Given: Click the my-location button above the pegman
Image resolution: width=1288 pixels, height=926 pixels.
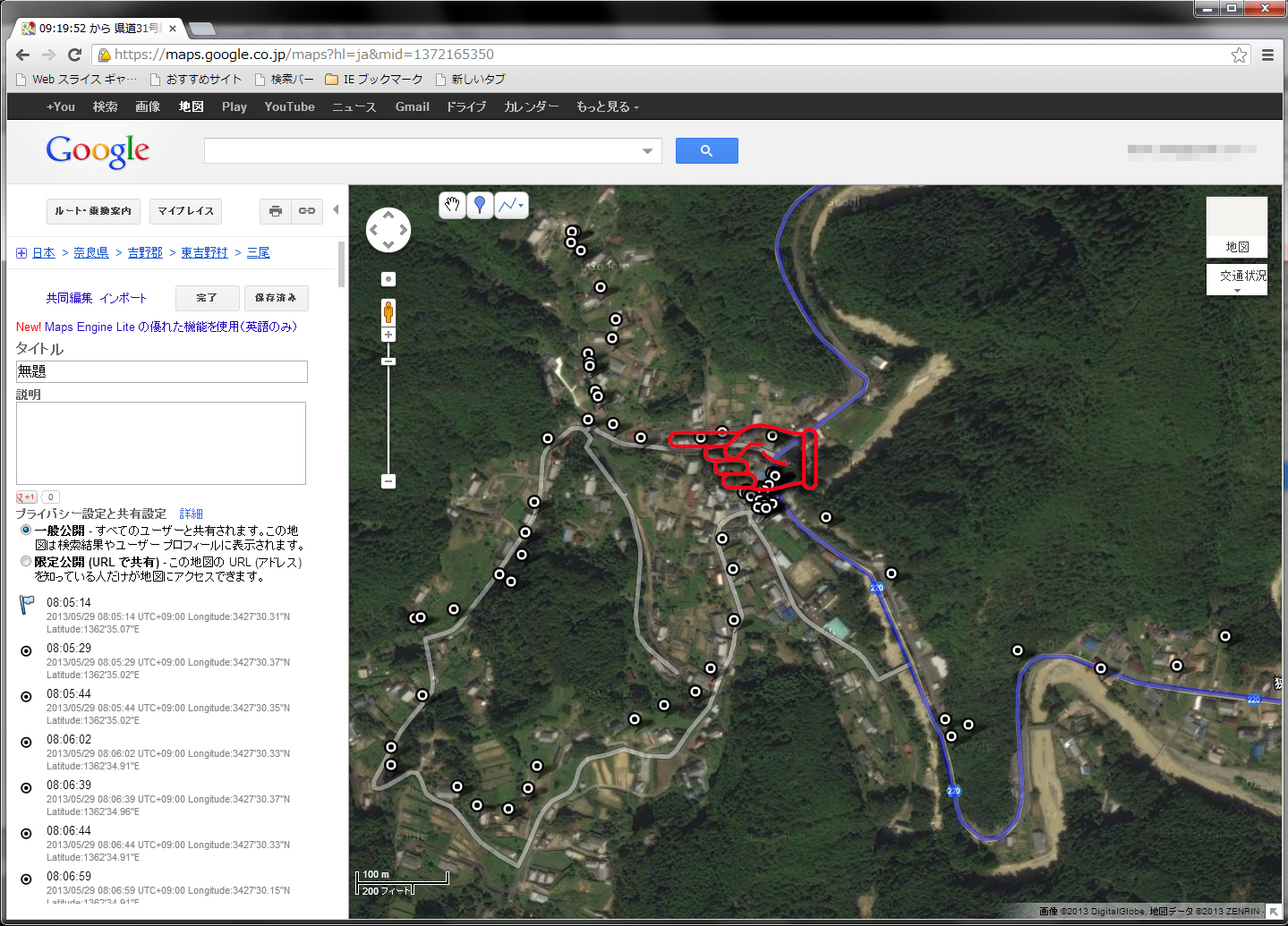Looking at the screenshot, I should (x=388, y=279).
